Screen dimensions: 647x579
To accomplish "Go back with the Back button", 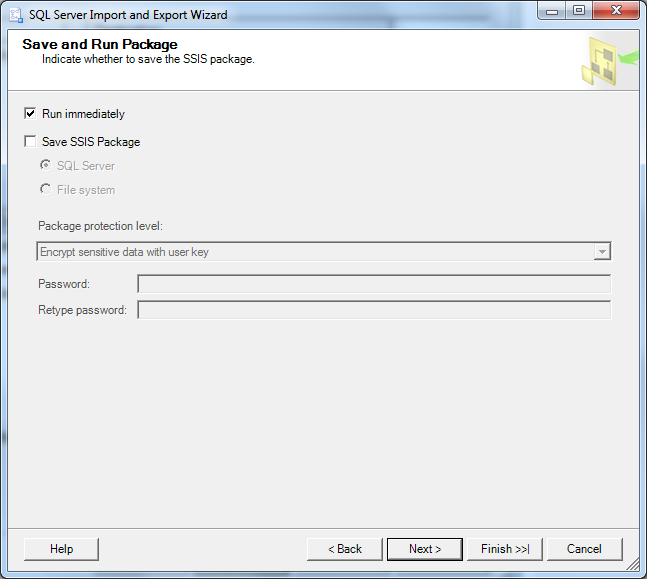I will pos(345,549).
